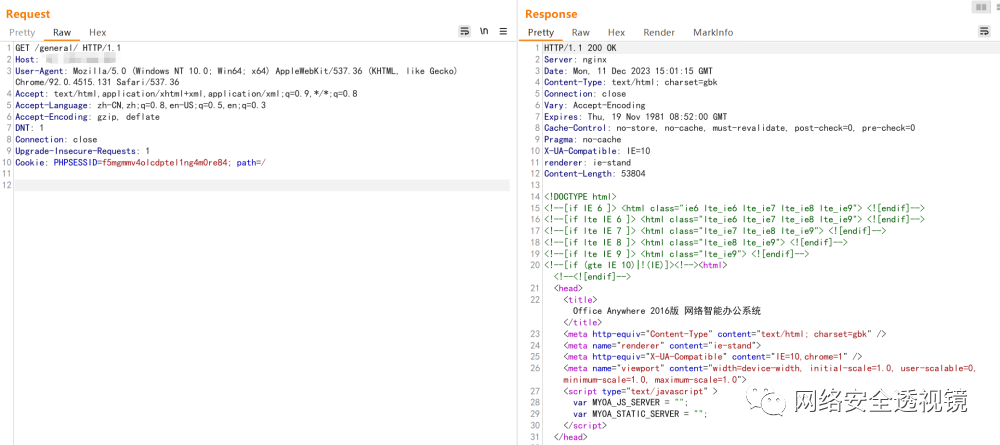This screenshot has height=445, width=1000.
Task: Click the Request panel heading
Action: tap(28, 14)
